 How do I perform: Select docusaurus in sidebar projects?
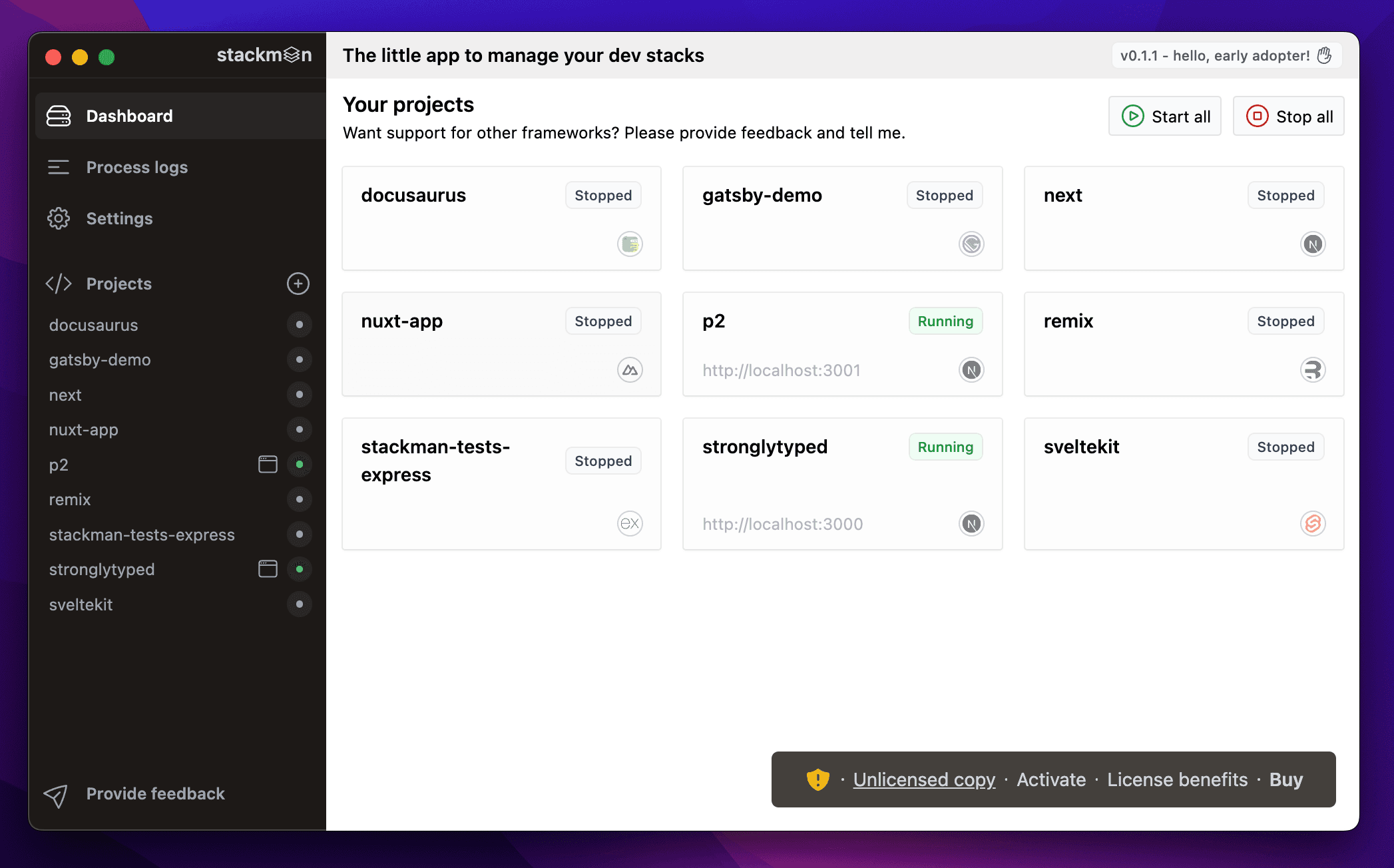coord(93,325)
